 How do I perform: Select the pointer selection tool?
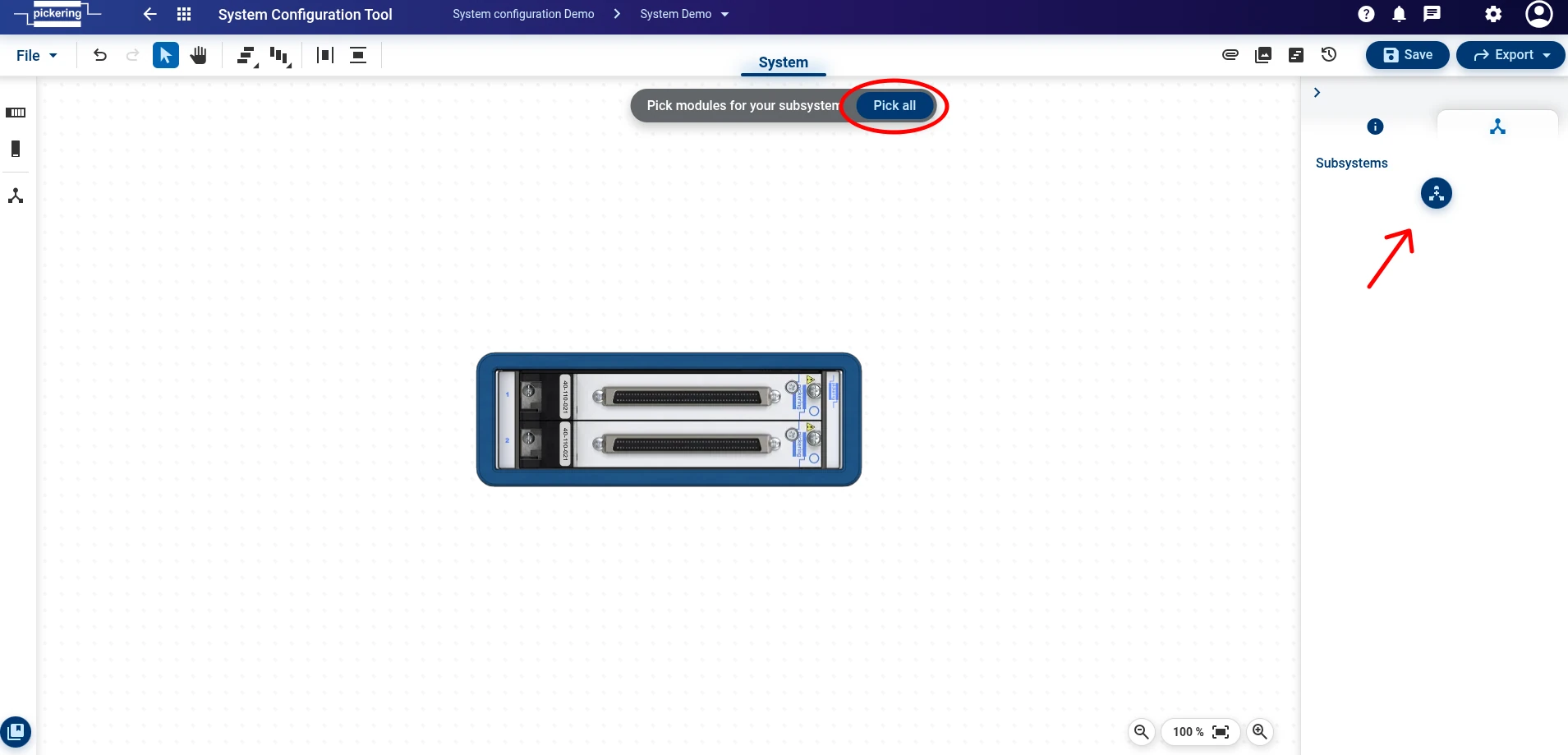166,55
